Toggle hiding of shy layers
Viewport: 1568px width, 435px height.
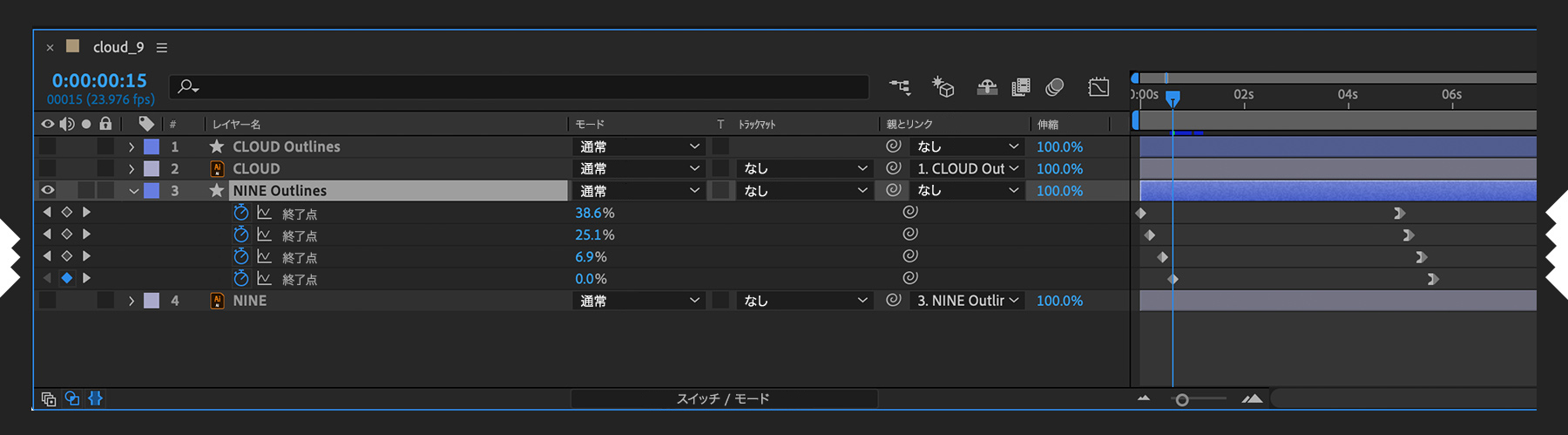pyautogui.click(x=986, y=86)
